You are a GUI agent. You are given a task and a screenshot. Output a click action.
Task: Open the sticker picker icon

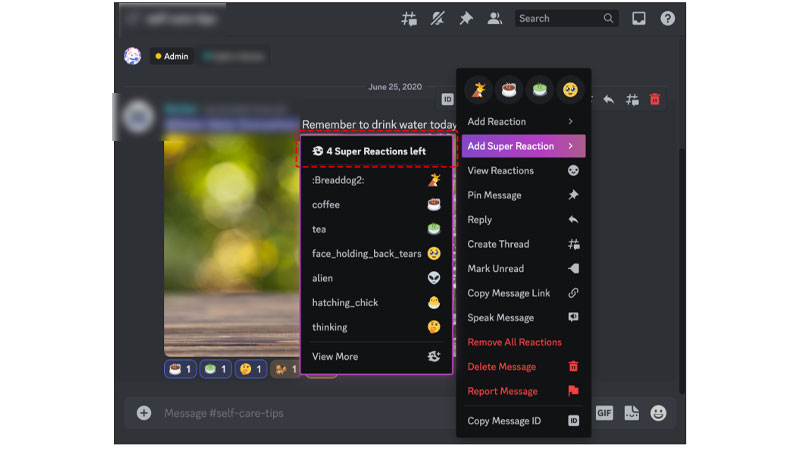631,413
